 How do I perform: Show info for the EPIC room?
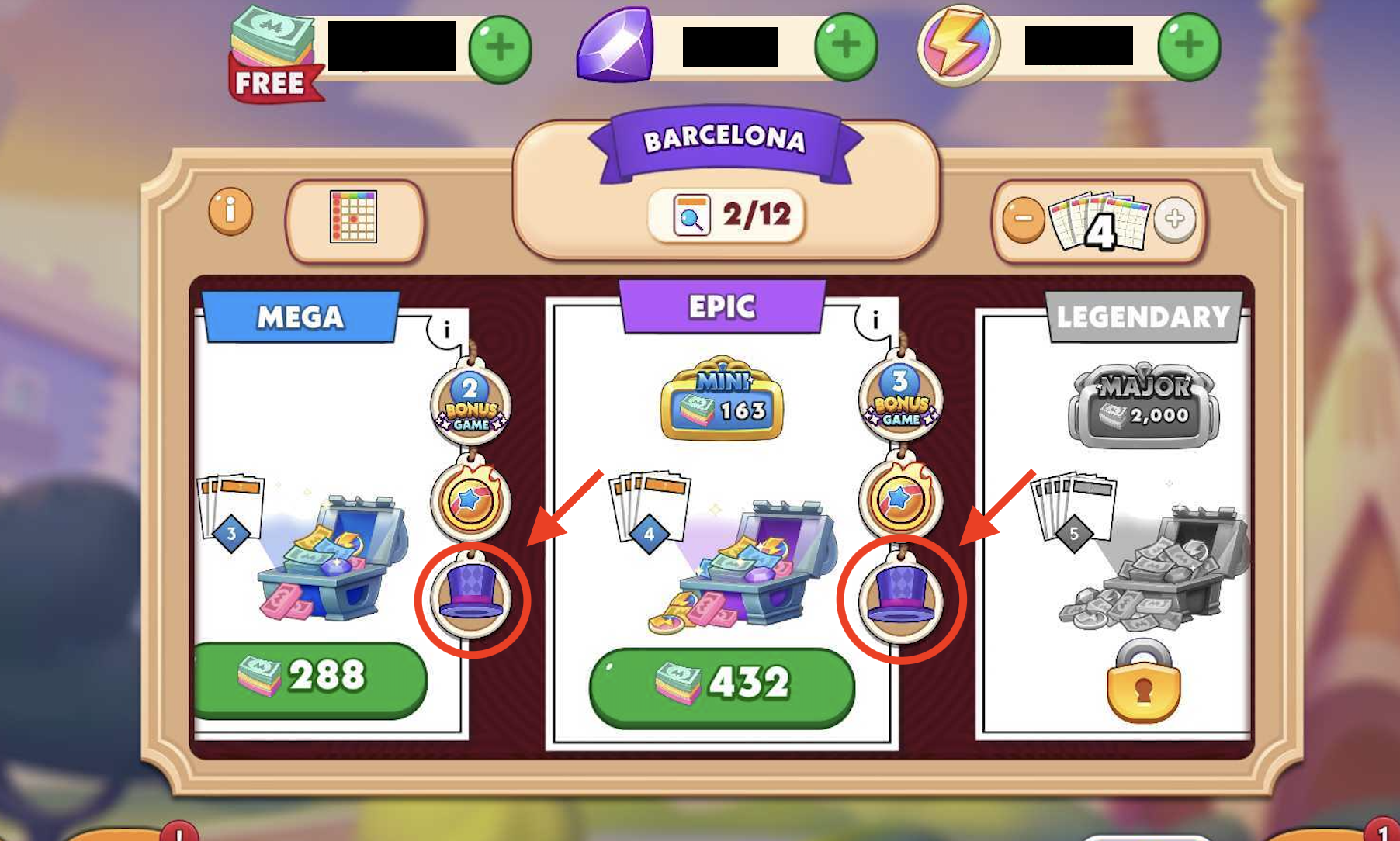875,320
